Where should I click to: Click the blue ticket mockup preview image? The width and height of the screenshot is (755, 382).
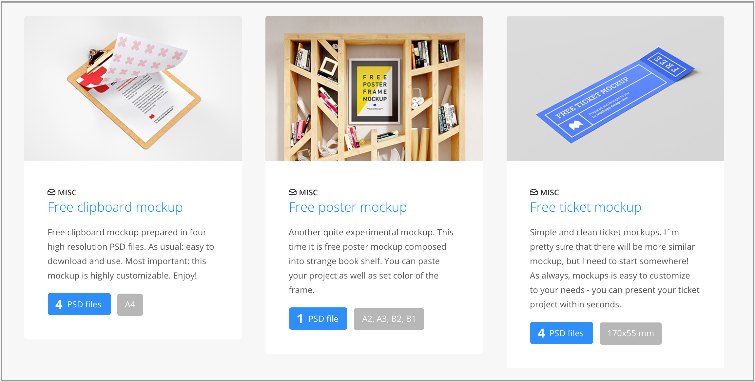[x=615, y=89]
